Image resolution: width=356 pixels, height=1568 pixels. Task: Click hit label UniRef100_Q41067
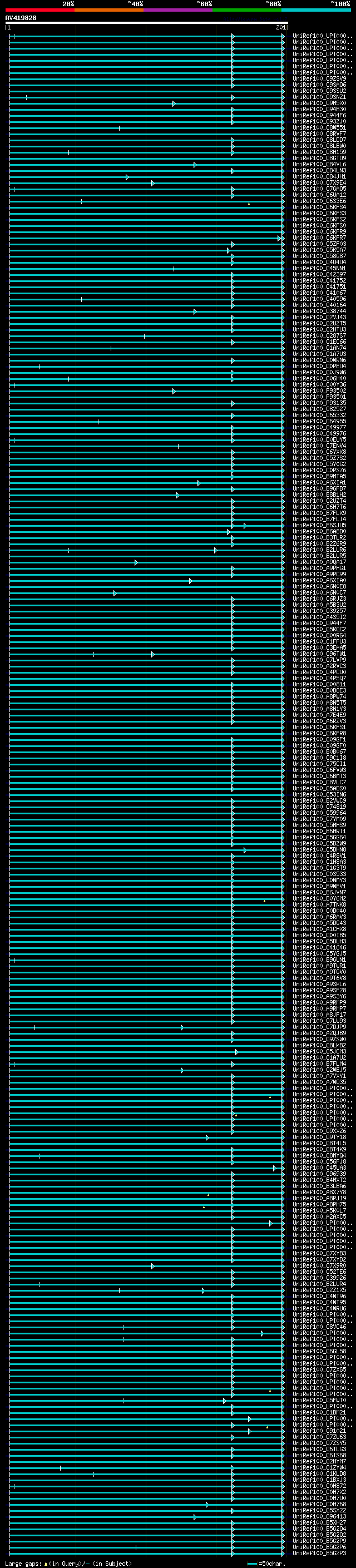click(319, 293)
